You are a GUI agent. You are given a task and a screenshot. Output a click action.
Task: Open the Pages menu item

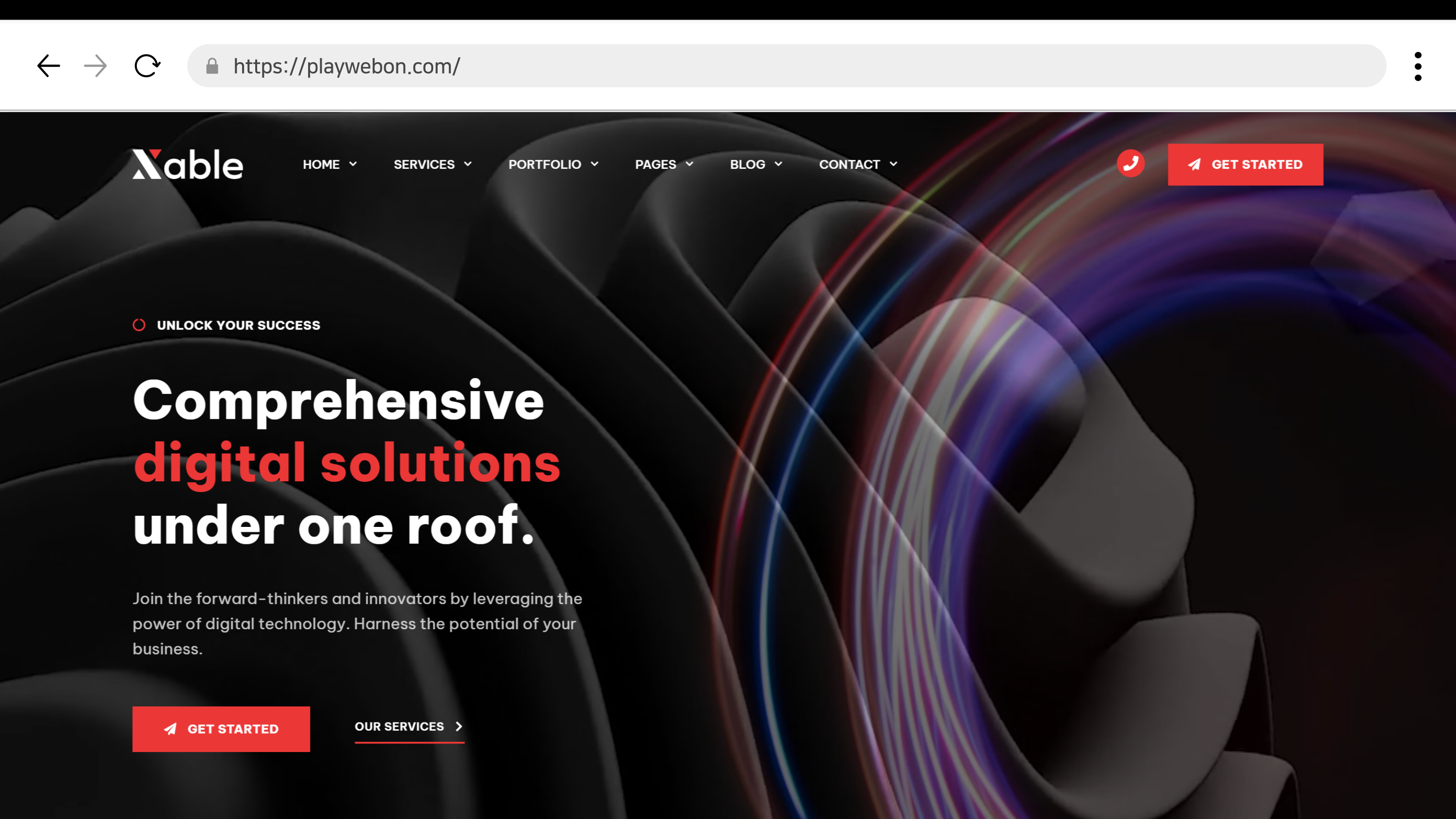pyautogui.click(x=655, y=164)
